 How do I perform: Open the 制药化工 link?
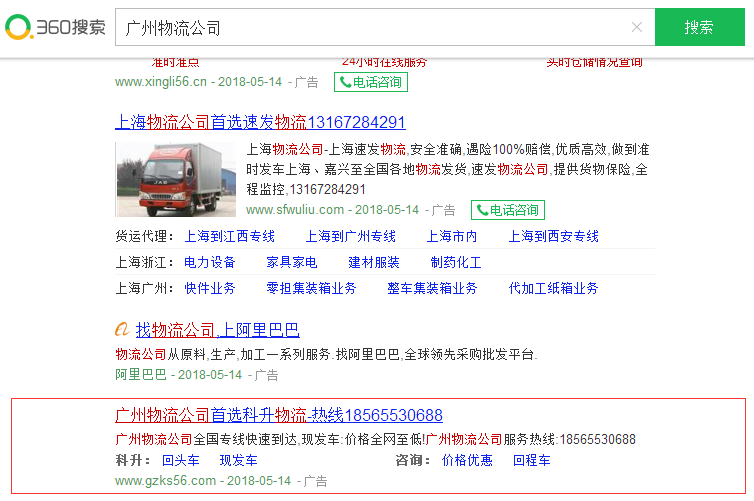(x=456, y=263)
